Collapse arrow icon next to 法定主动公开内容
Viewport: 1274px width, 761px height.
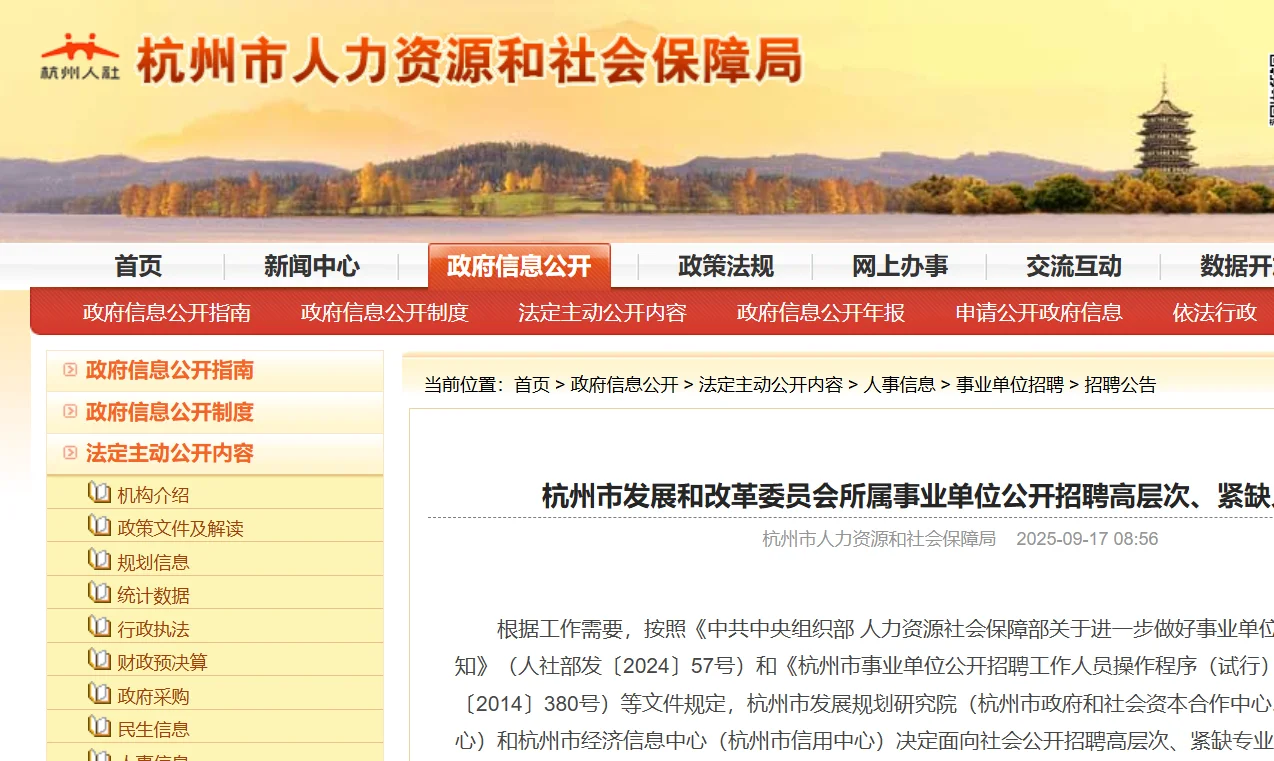pyautogui.click(x=70, y=453)
